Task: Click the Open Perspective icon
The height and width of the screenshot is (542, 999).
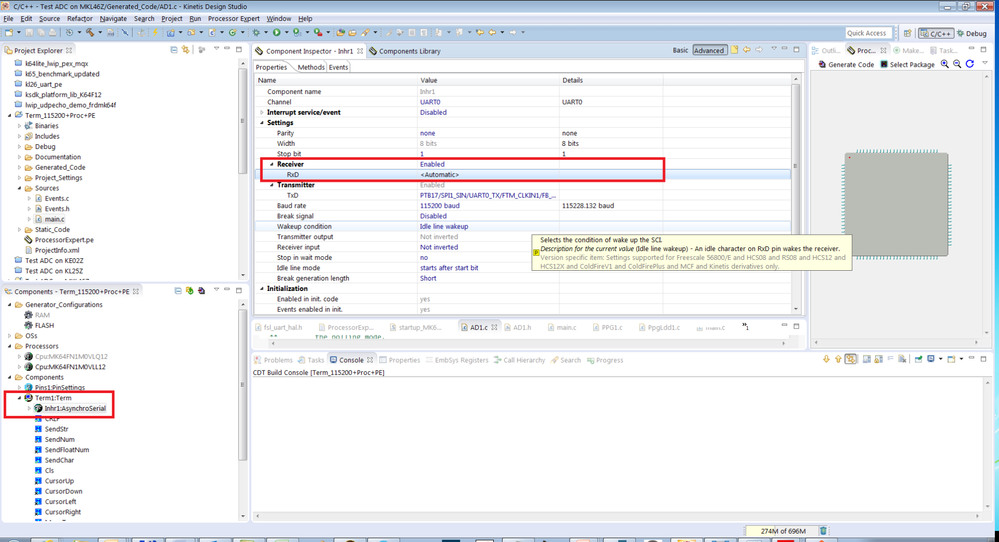Action: coord(907,33)
